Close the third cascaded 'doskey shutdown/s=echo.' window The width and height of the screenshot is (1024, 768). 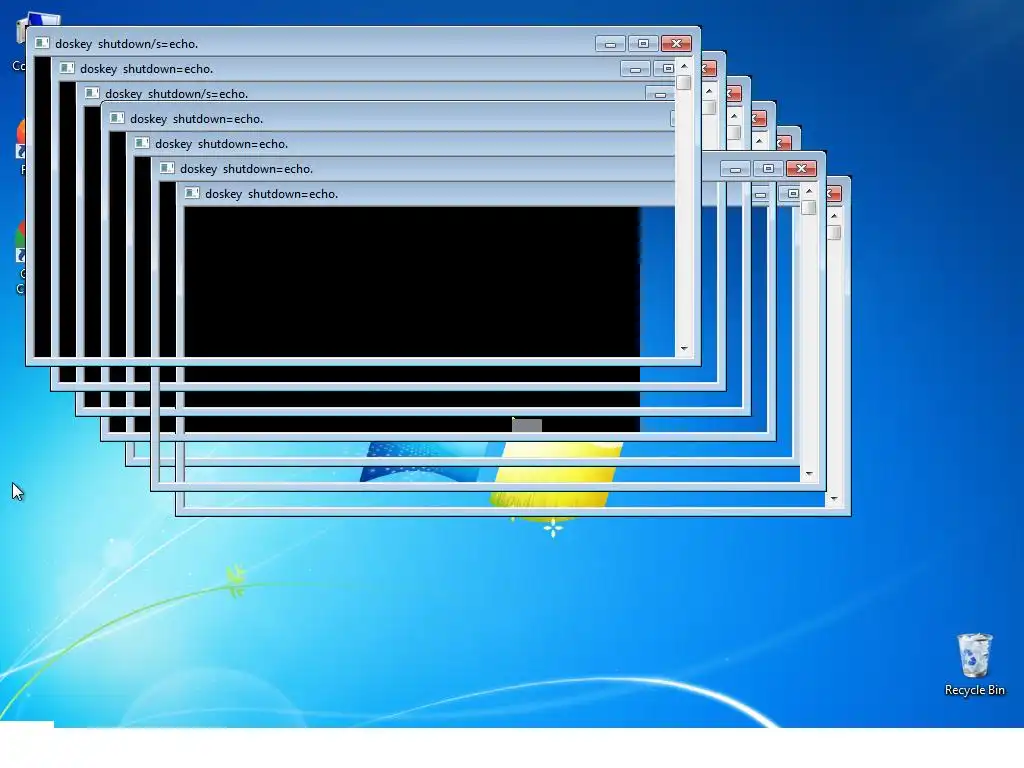tap(735, 93)
